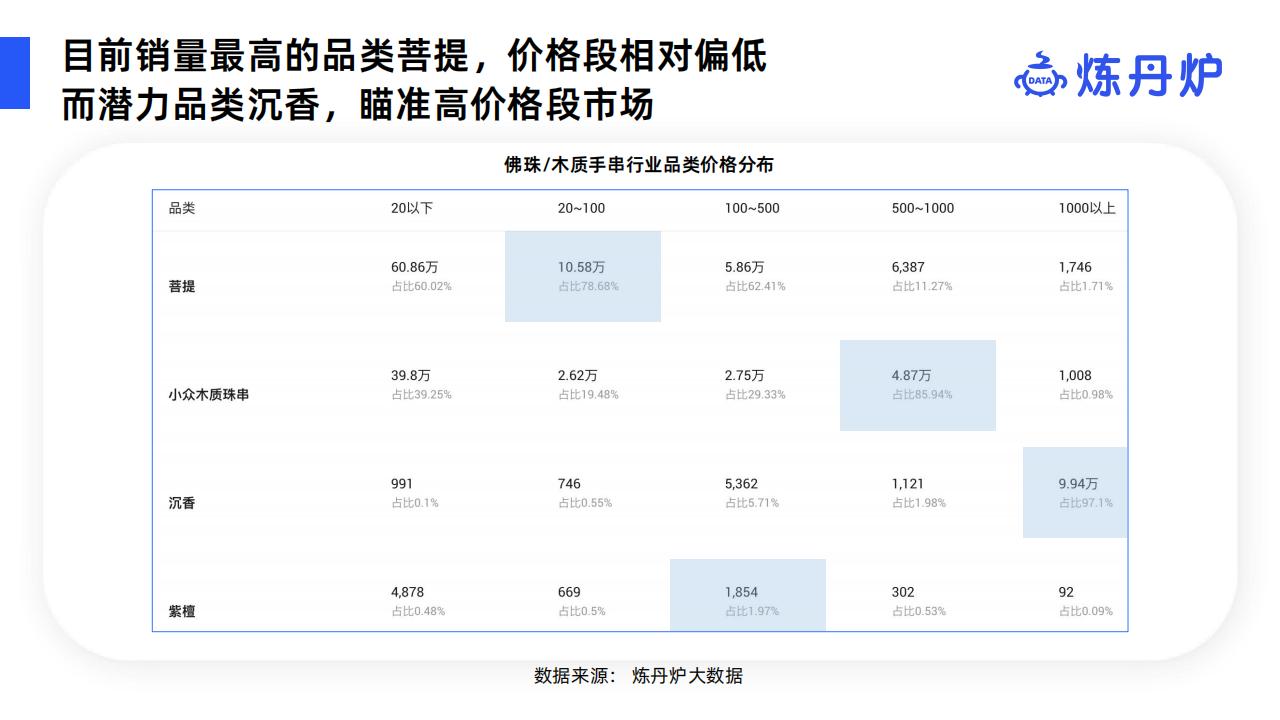Screen dimensions: 1280x720
Task: Click the 占比19.48% percentage
Action: click(588, 395)
